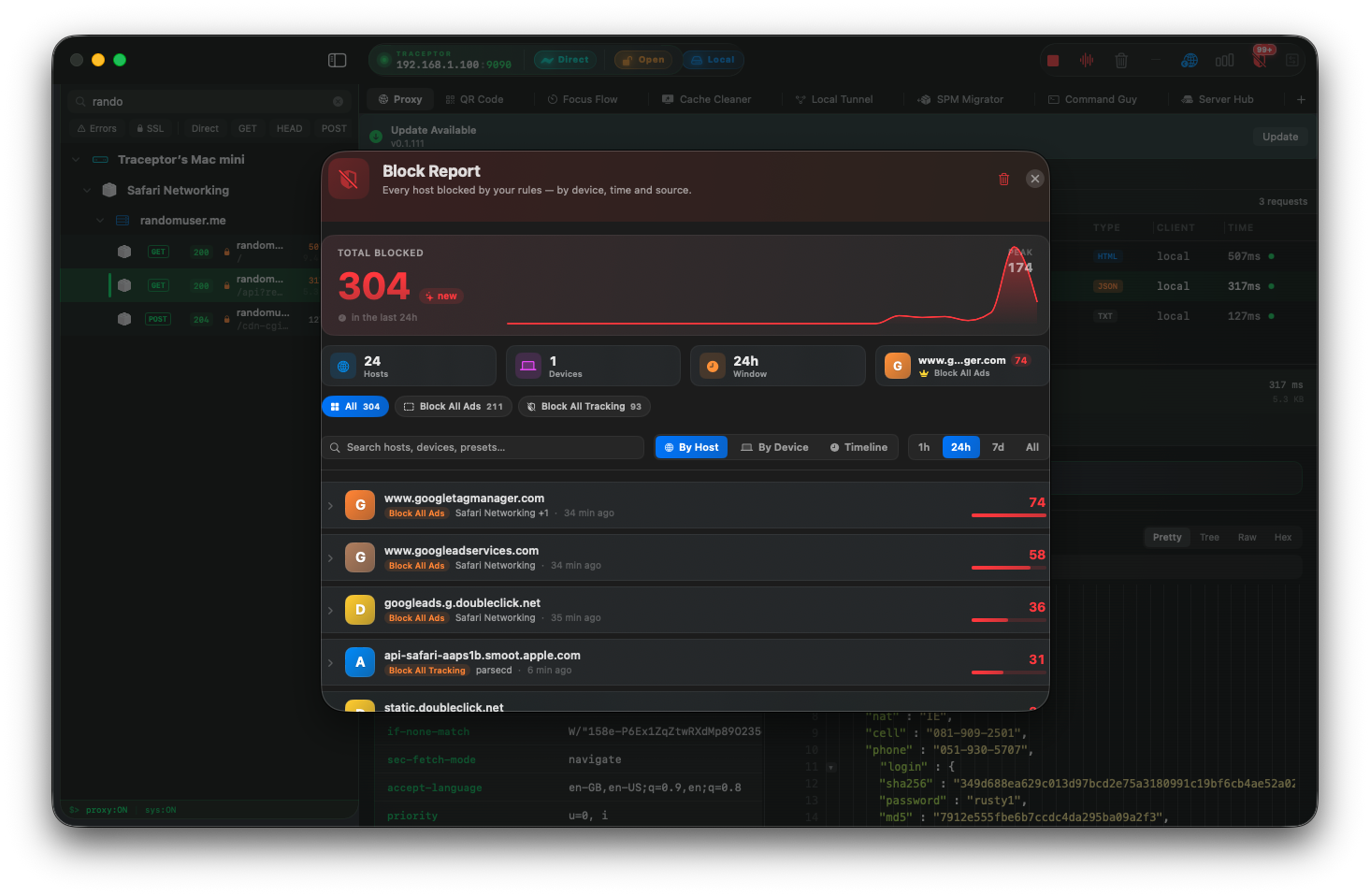Collapse Traceptor's Mac mini tree node
1370x896 pixels.
coord(76,160)
